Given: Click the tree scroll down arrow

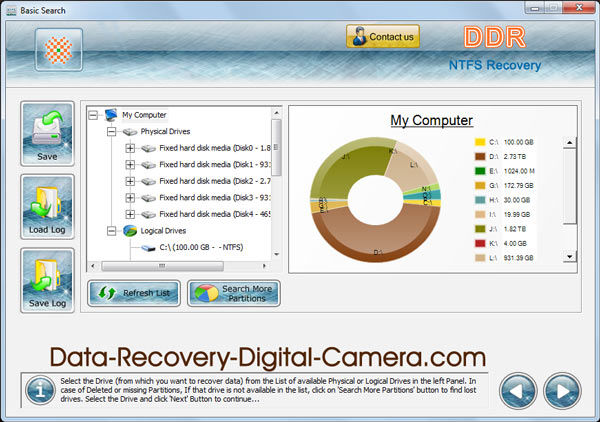Looking at the screenshot, I should click(x=276, y=254).
